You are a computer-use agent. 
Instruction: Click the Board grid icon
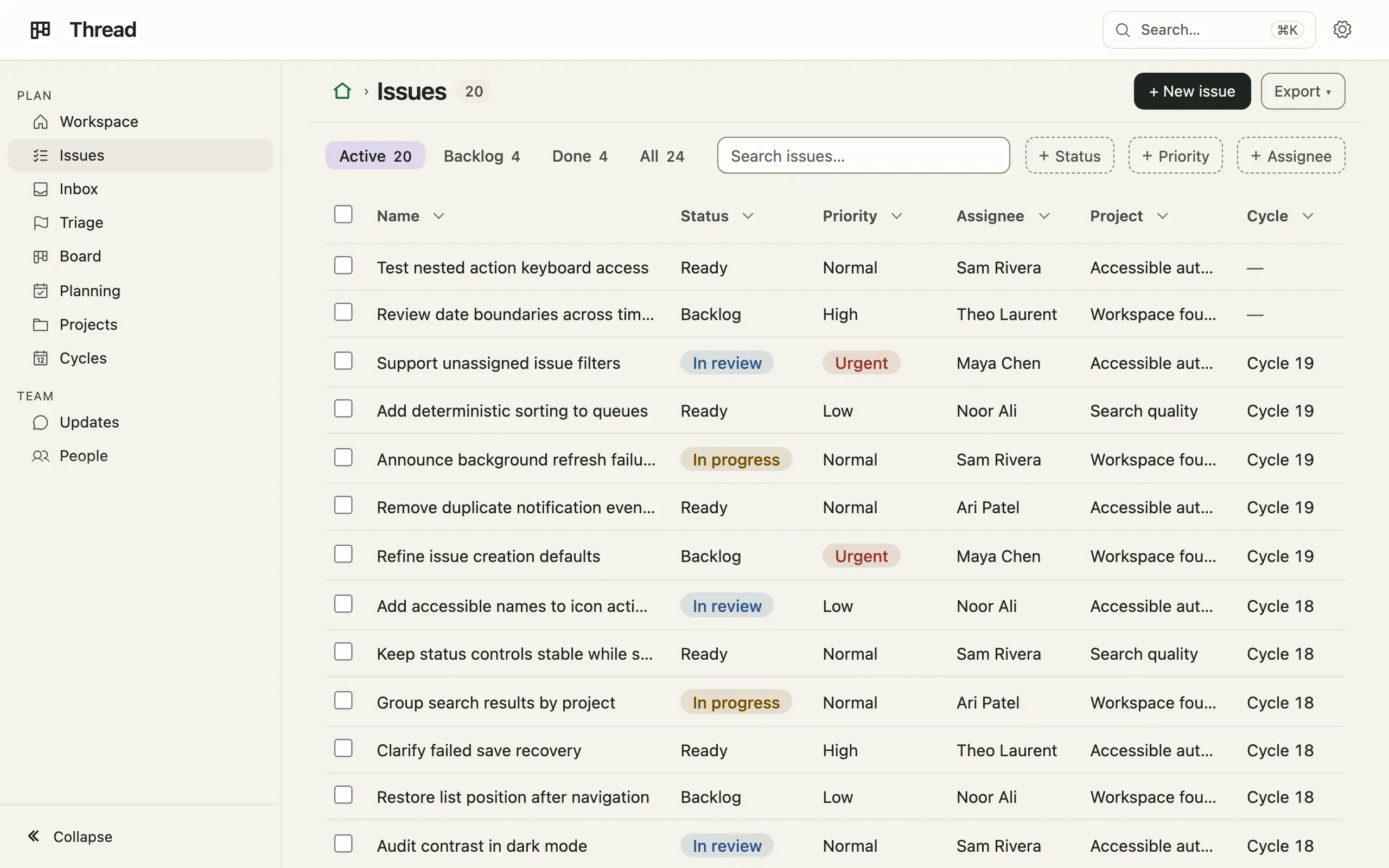point(41,257)
